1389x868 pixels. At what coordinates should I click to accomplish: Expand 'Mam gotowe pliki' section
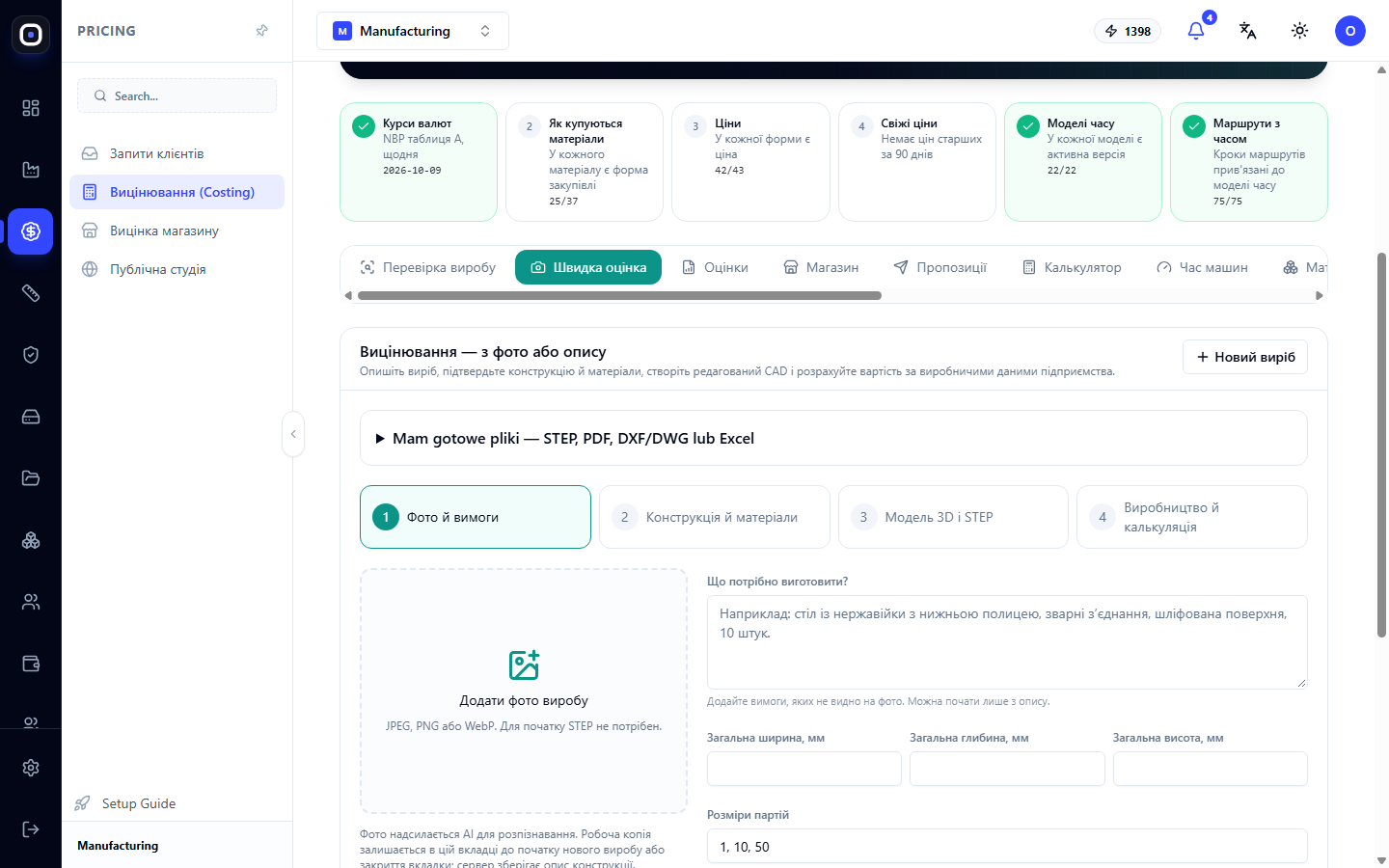pos(833,438)
